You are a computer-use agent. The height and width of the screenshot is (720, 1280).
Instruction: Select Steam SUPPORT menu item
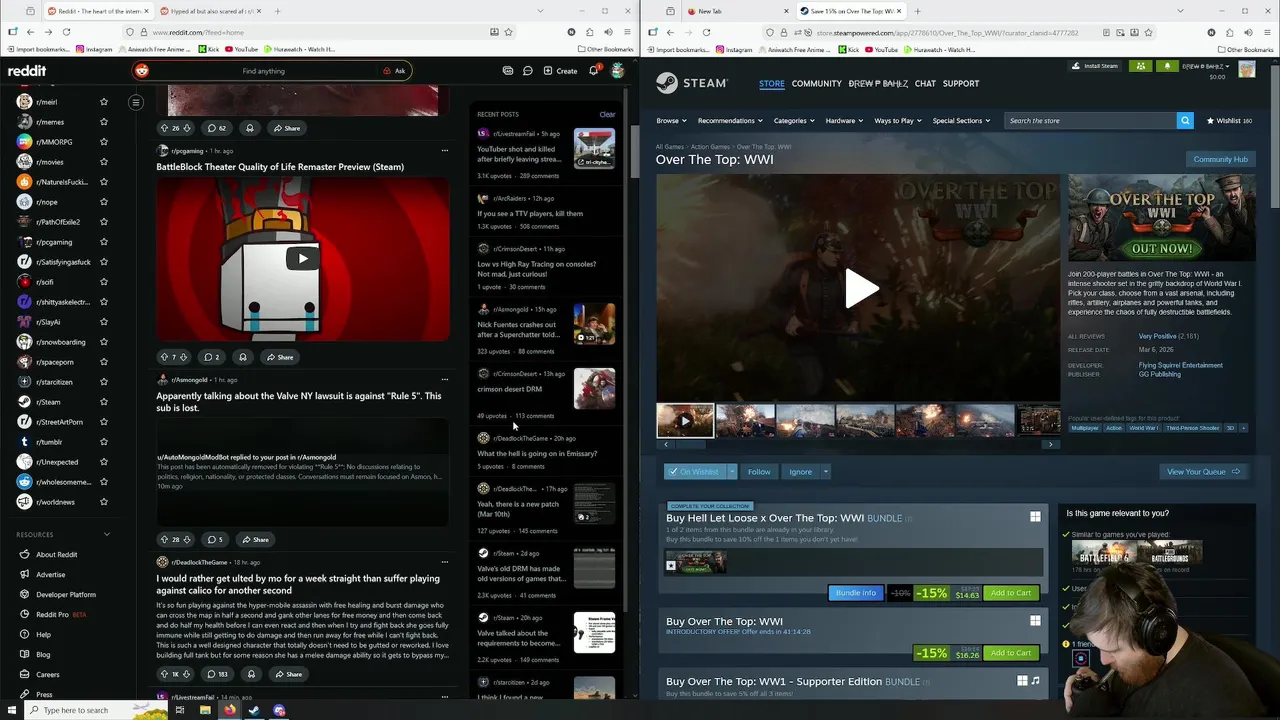pos(961,84)
